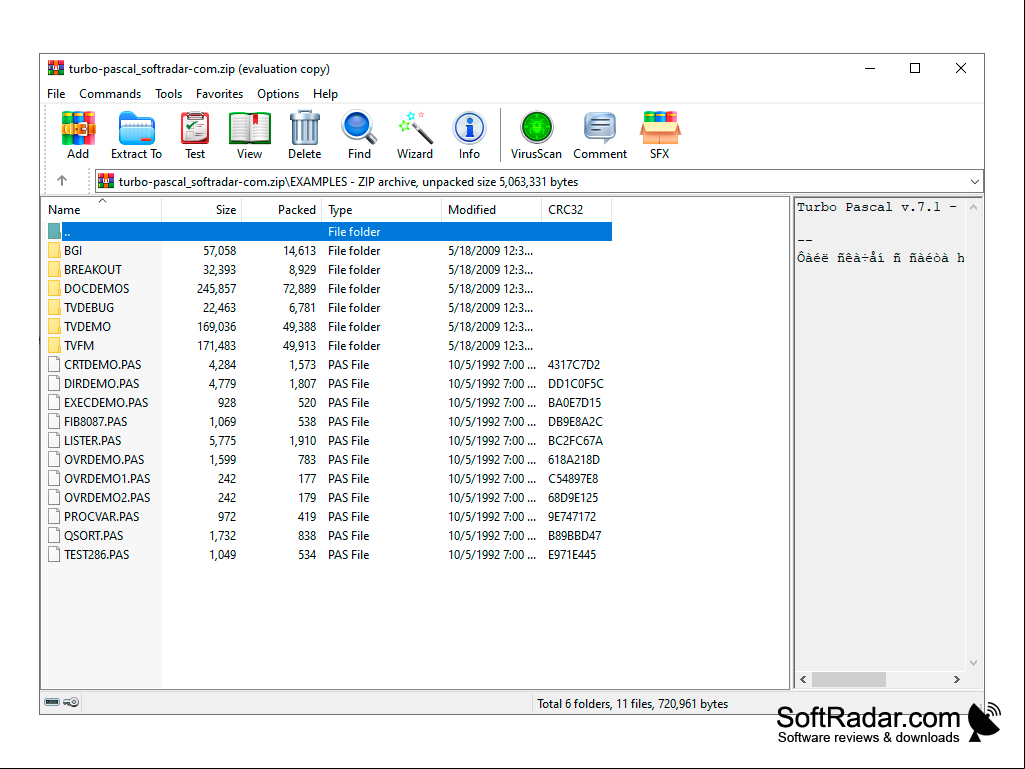Sort by the CRC32 column header
The width and height of the screenshot is (1025, 769).
click(x=577, y=209)
